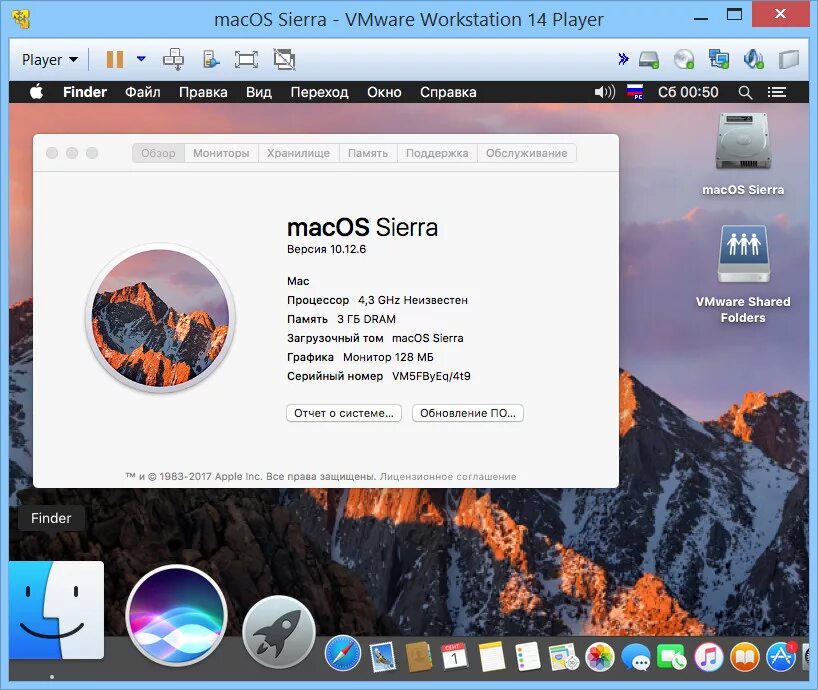Click the sound card device icon
Image resolution: width=818 pixels, height=690 pixels.
coord(753,59)
